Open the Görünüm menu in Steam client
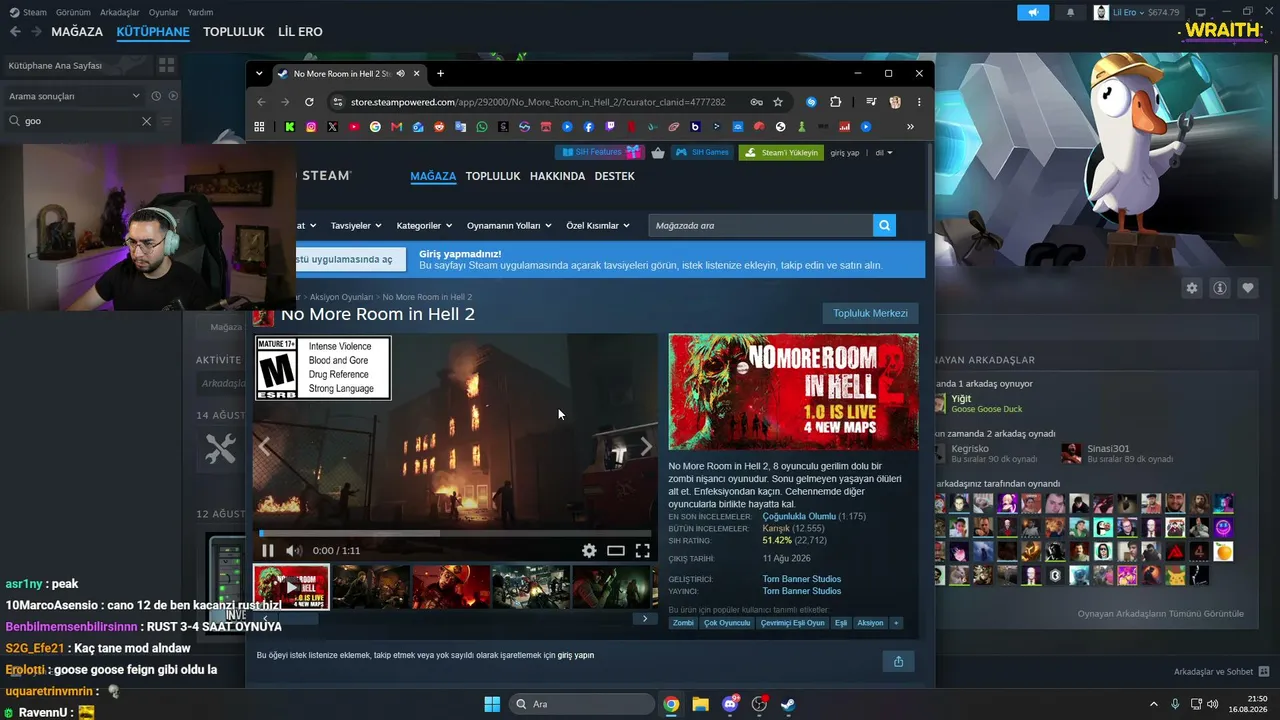This screenshot has width=1280, height=720. point(72,12)
